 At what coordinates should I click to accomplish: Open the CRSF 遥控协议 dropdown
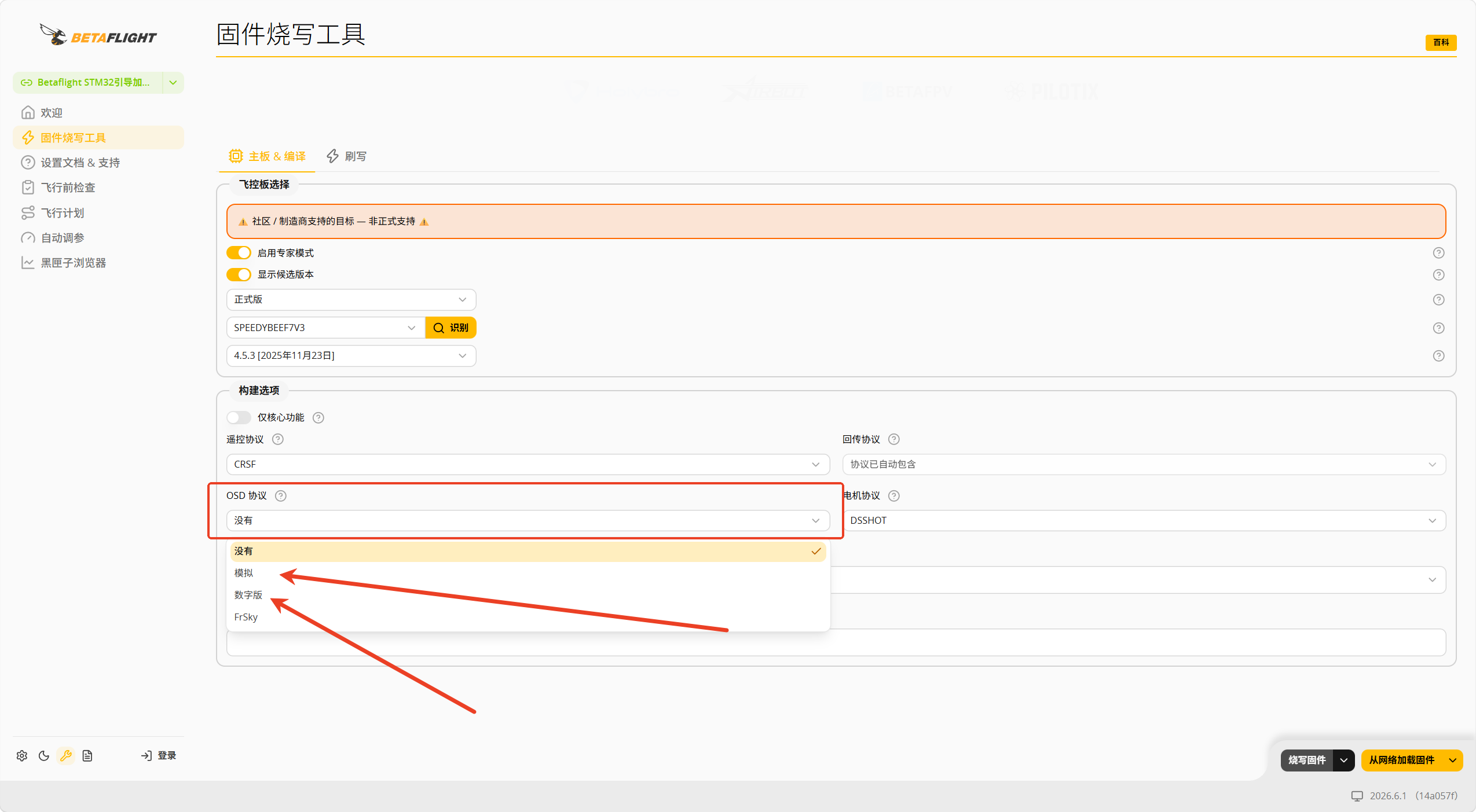pos(528,465)
